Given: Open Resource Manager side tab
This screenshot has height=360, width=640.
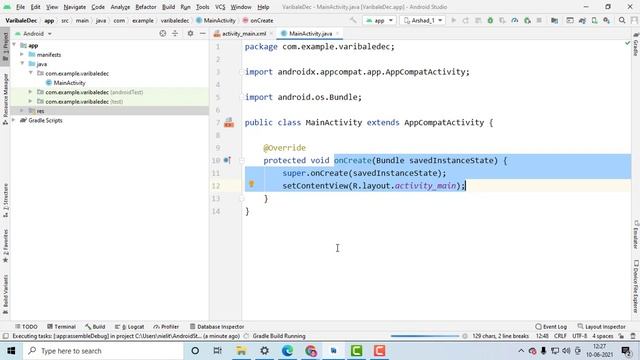Looking at the screenshot, I should pos(5,99).
